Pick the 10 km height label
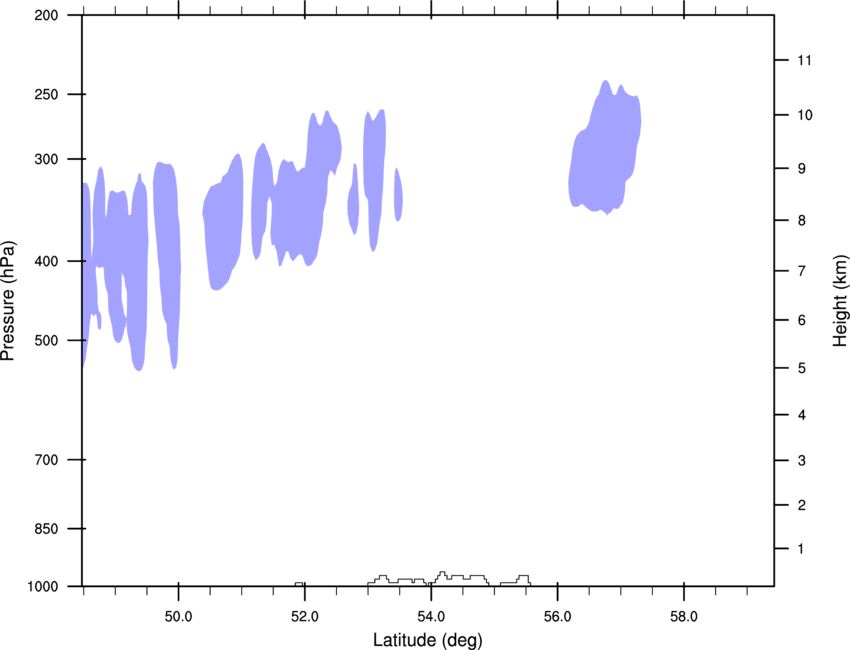This screenshot has width=850, height=650. coord(805,115)
